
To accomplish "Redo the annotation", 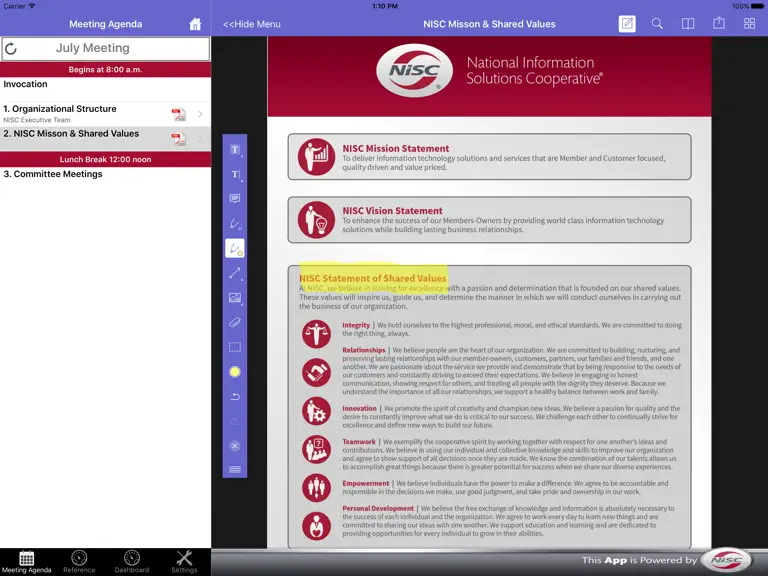I will pos(235,421).
